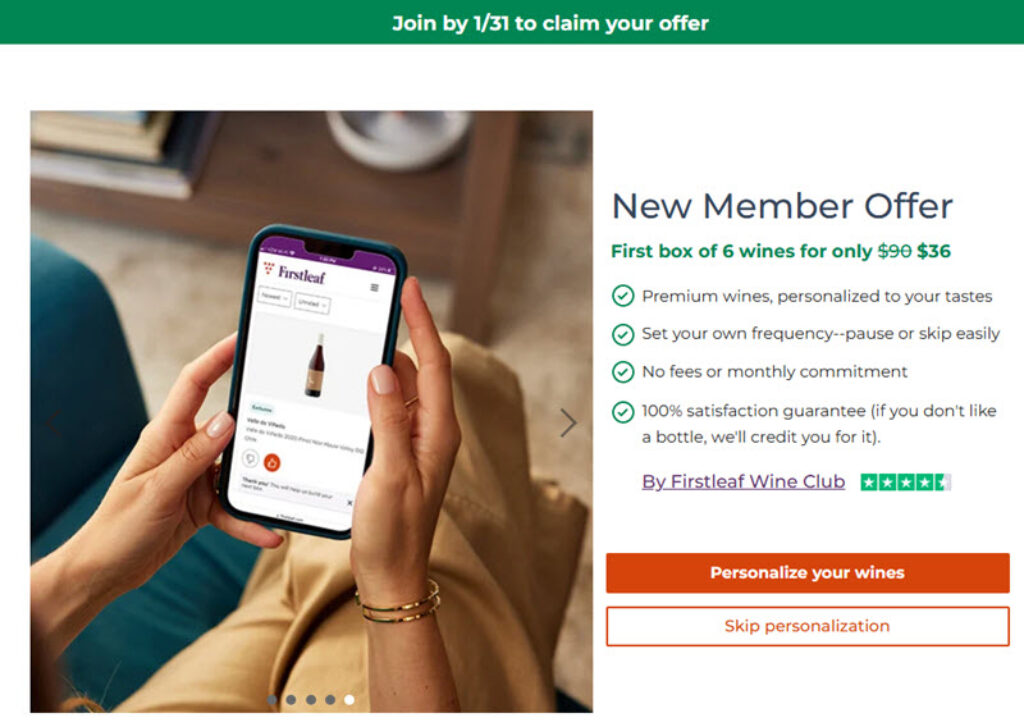Select the first carousel dot indicator
The height and width of the screenshot is (727, 1024).
coord(272,700)
